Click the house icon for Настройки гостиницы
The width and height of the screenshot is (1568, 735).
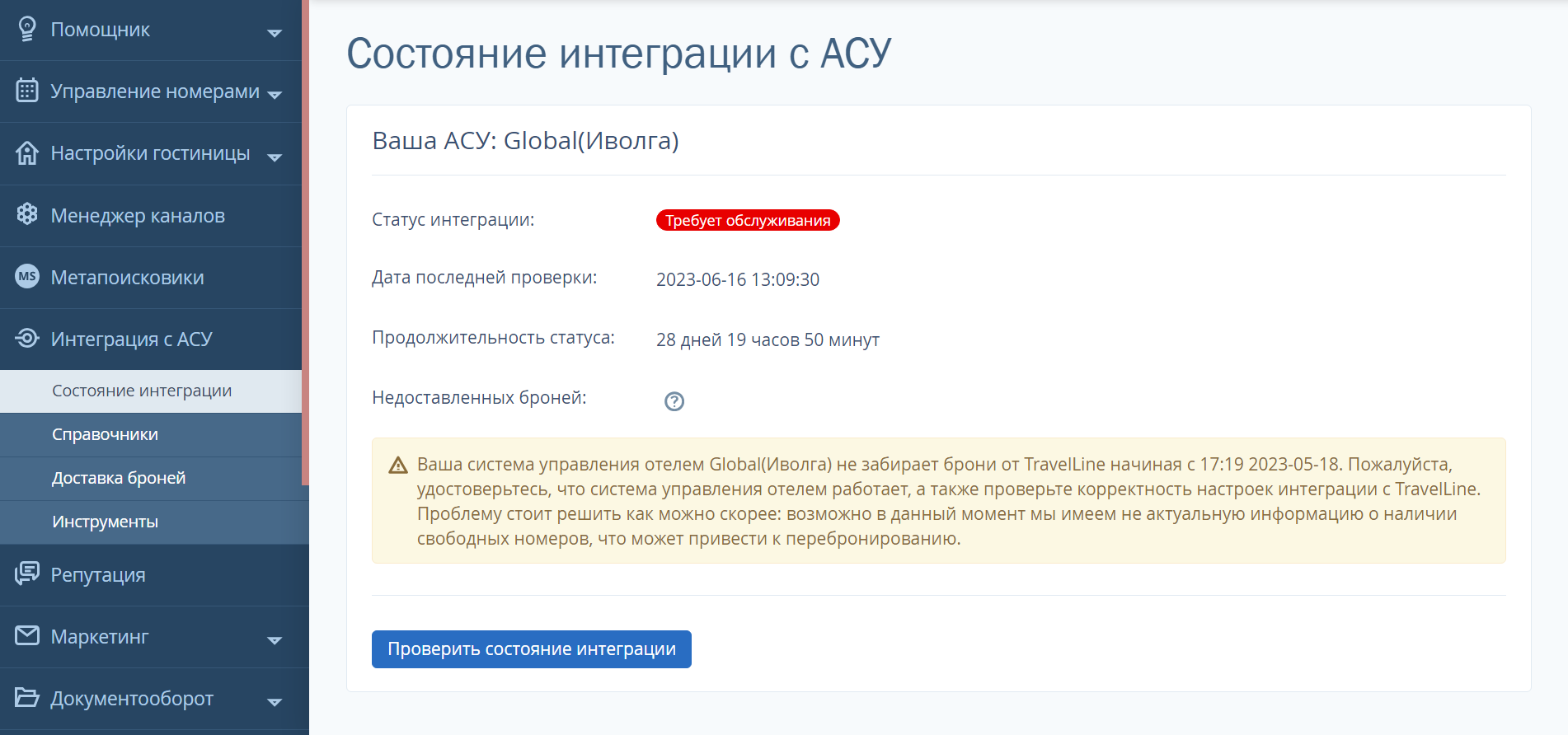[27, 152]
